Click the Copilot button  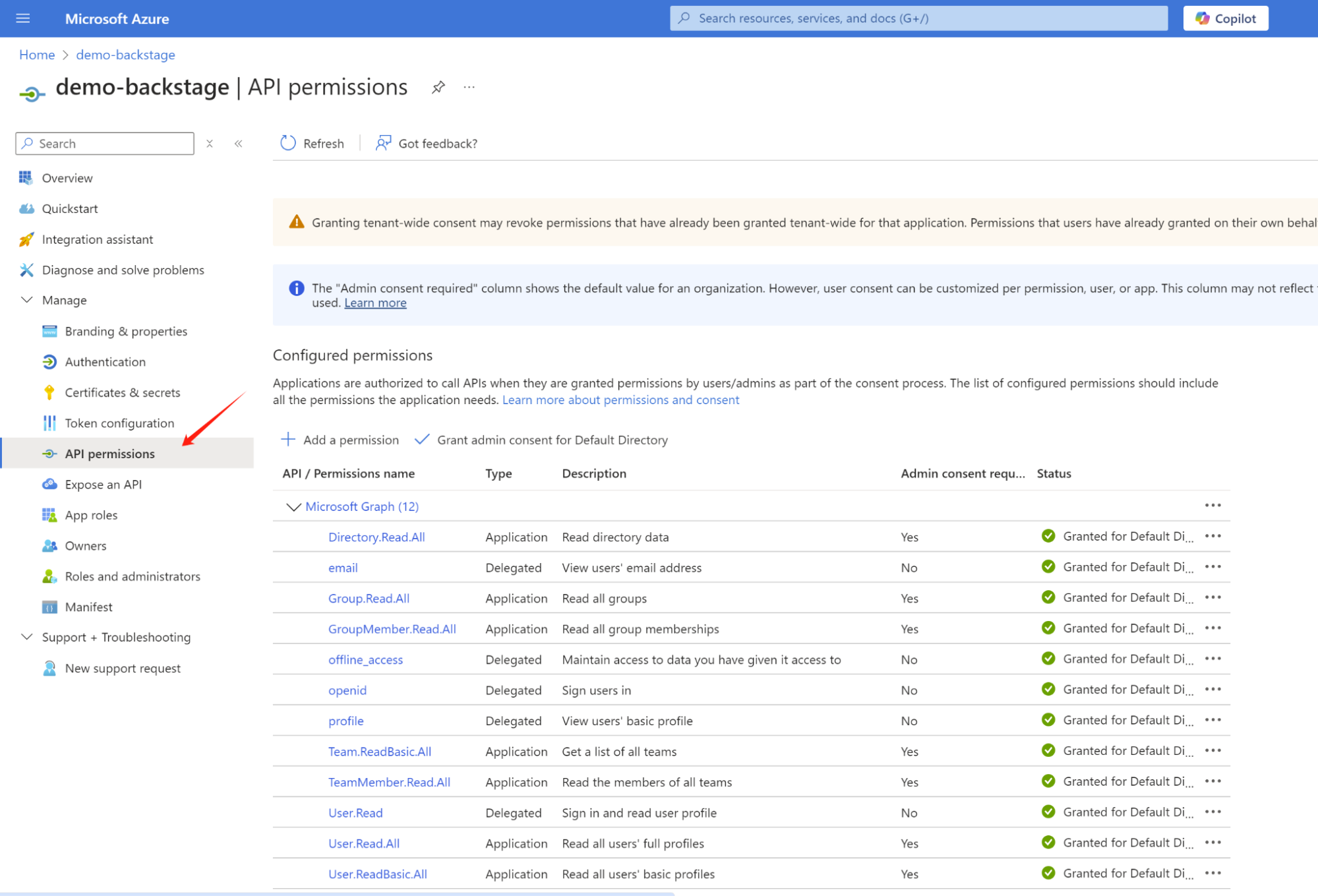tap(1225, 18)
